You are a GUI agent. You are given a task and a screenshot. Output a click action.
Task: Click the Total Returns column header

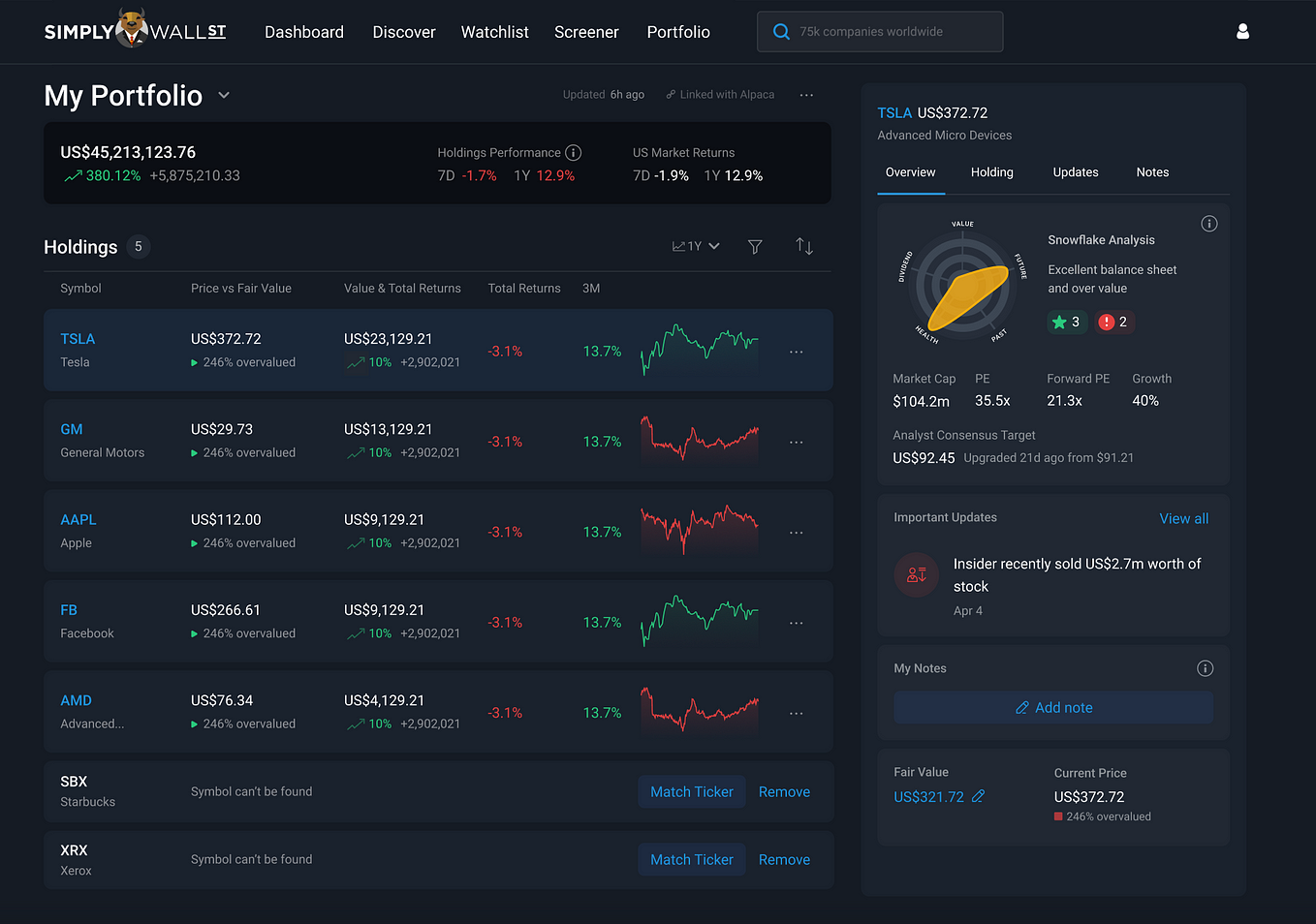[x=524, y=289]
